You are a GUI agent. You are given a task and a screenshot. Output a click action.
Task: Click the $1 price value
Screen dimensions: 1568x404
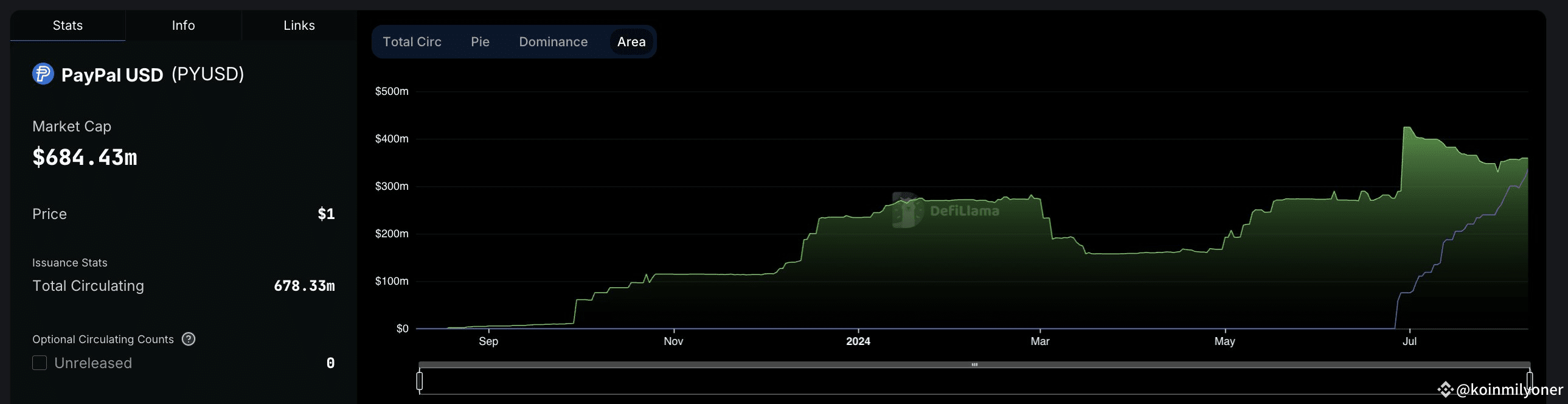point(326,214)
